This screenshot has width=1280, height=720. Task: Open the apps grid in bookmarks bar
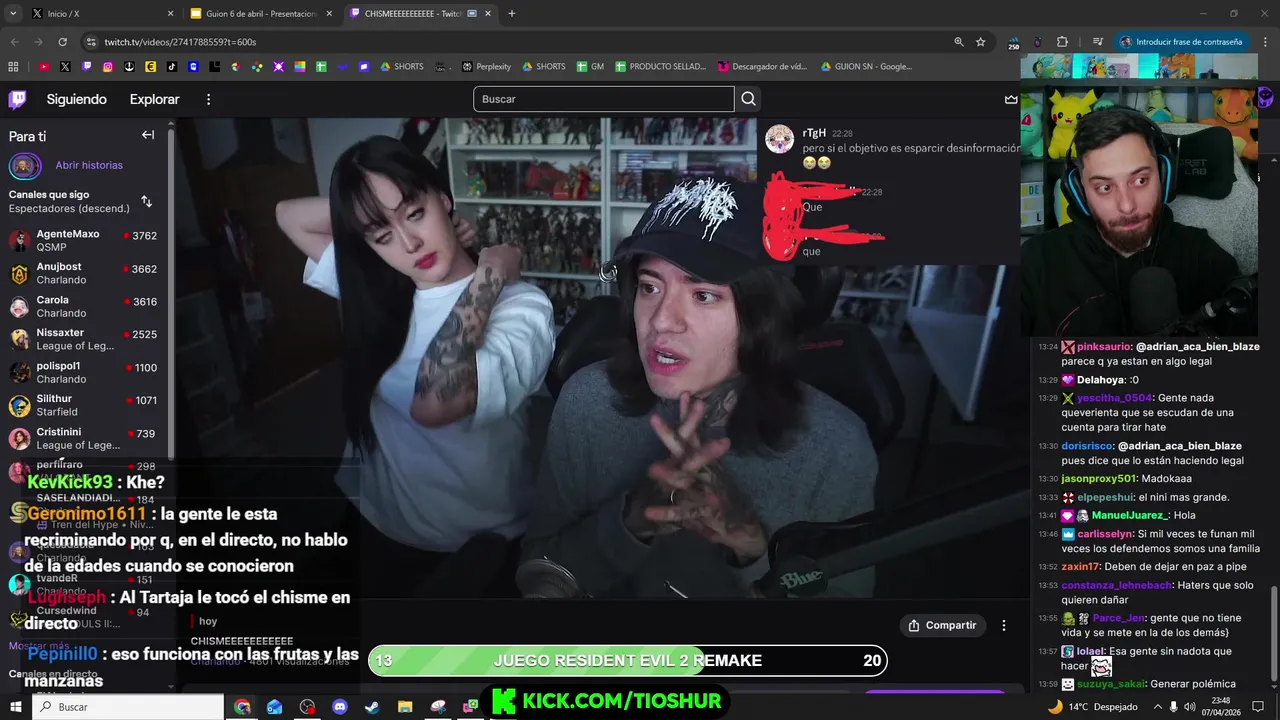[x=13, y=67]
